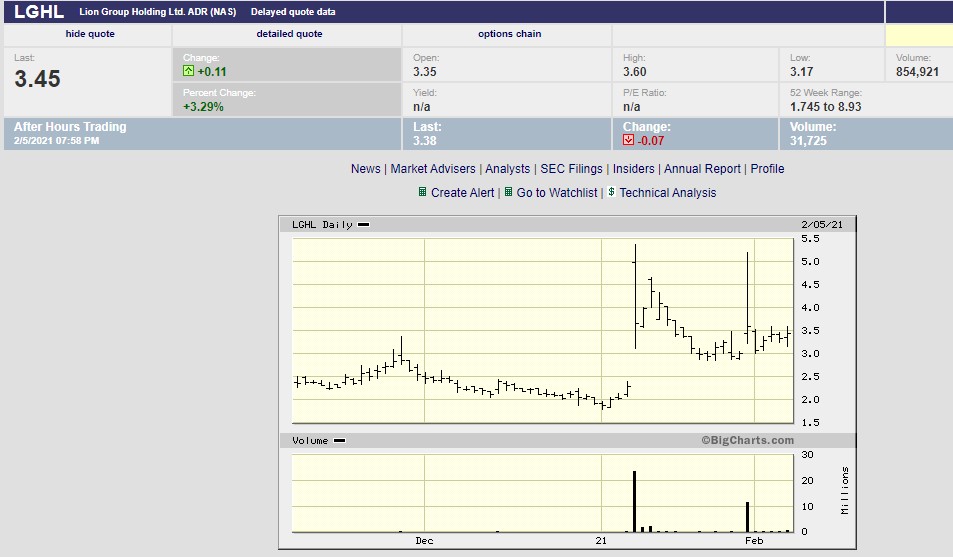Click the BigCharts.com watermark on chart
The height and width of the screenshot is (557, 953).
(747, 440)
